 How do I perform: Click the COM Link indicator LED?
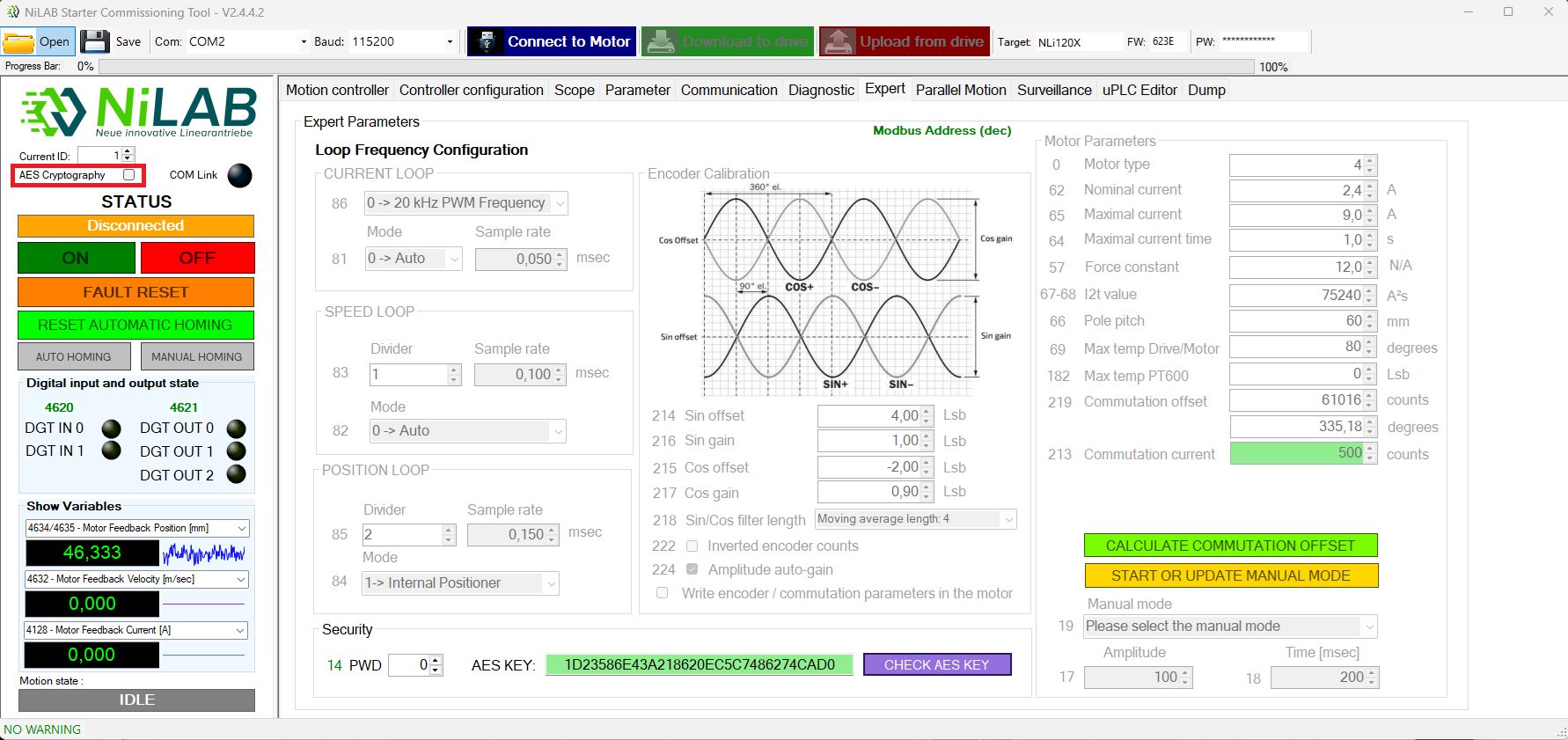[239, 176]
